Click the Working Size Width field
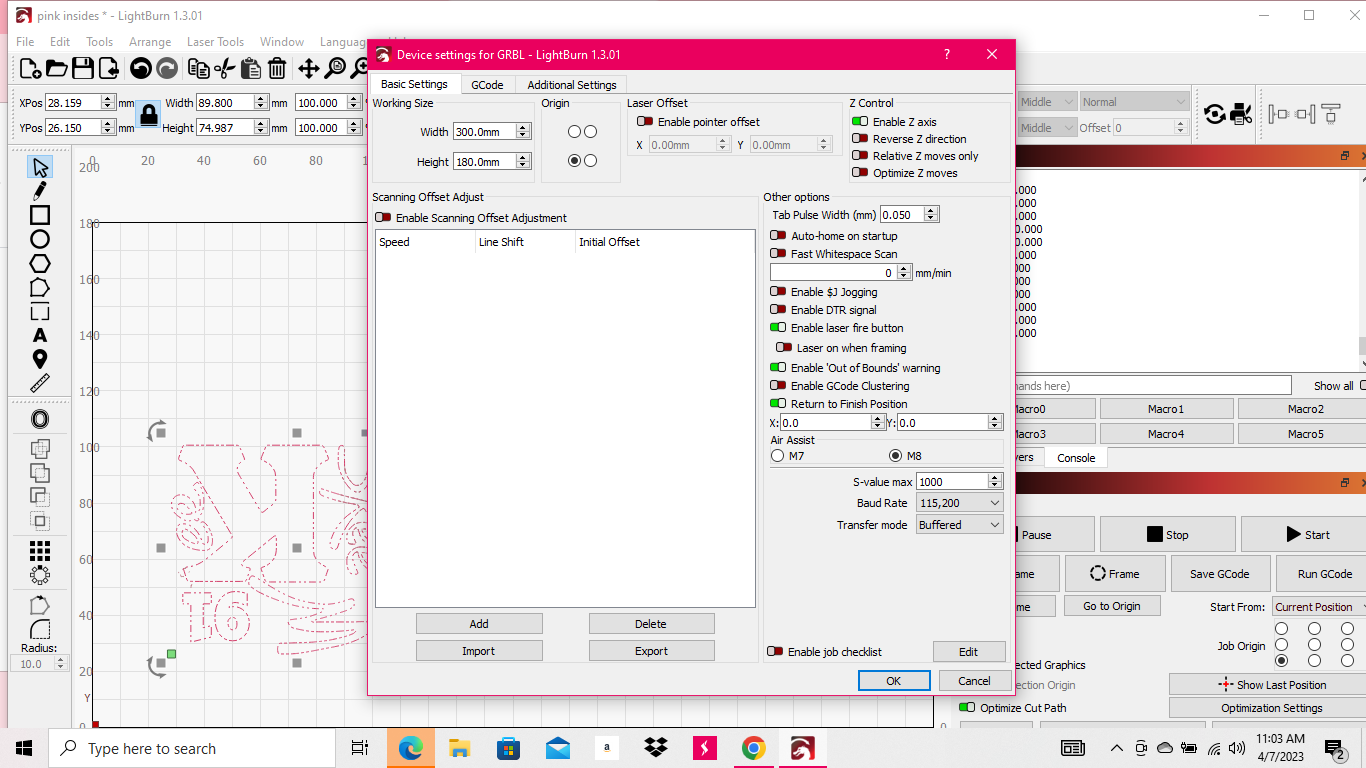 coord(492,132)
